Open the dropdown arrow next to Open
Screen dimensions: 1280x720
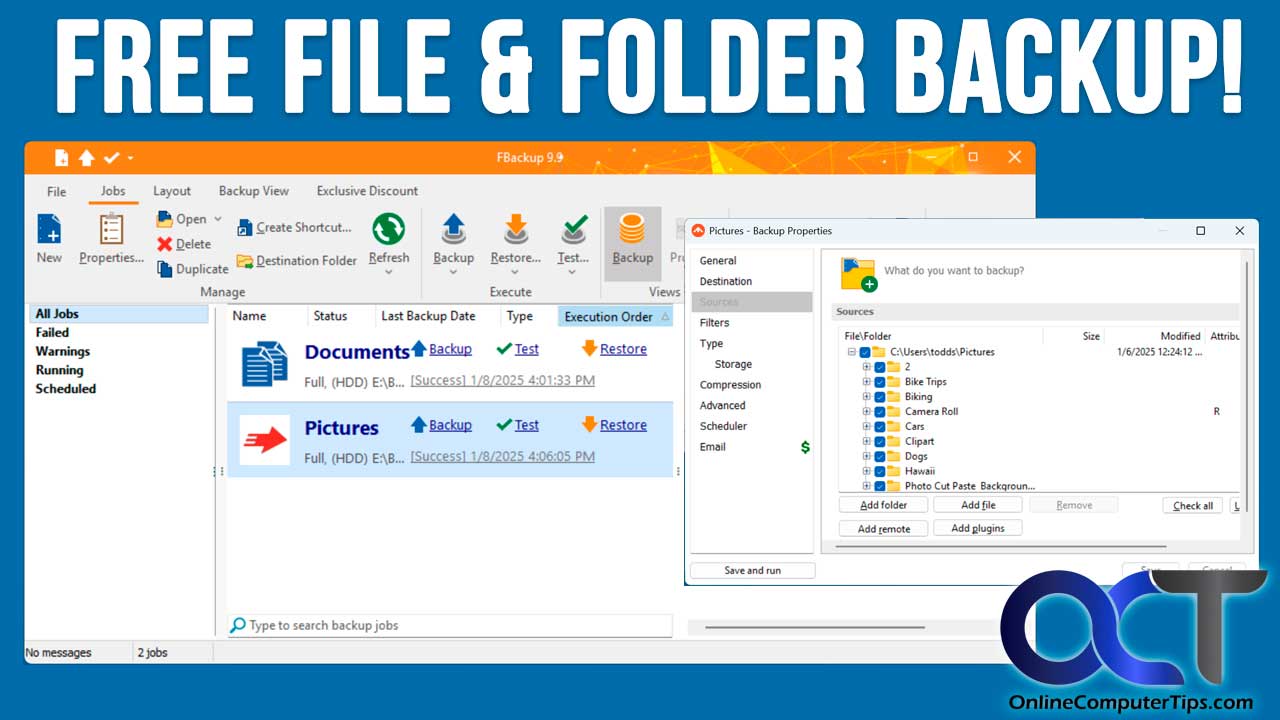point(218,219)
